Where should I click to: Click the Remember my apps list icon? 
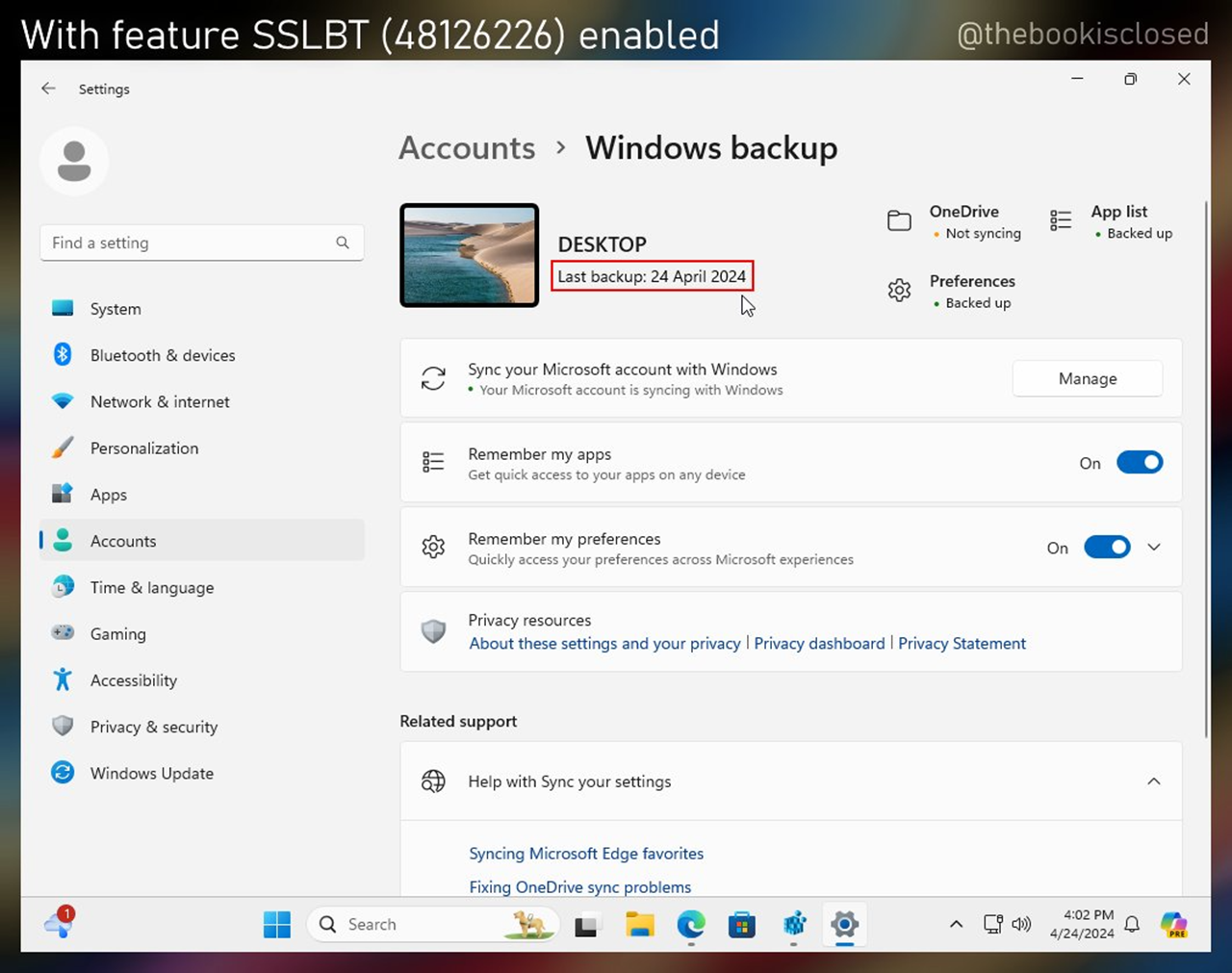coord(433,463)
